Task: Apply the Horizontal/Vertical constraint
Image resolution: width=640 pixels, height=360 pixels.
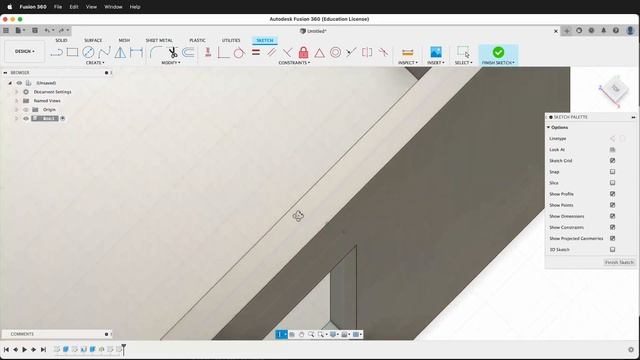Action: [x=208, y=52]
